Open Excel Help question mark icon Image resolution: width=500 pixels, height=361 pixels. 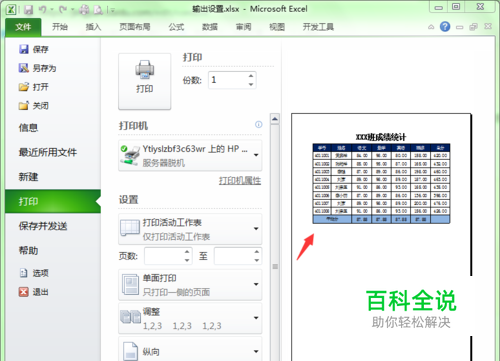click(x=445, y=26)
